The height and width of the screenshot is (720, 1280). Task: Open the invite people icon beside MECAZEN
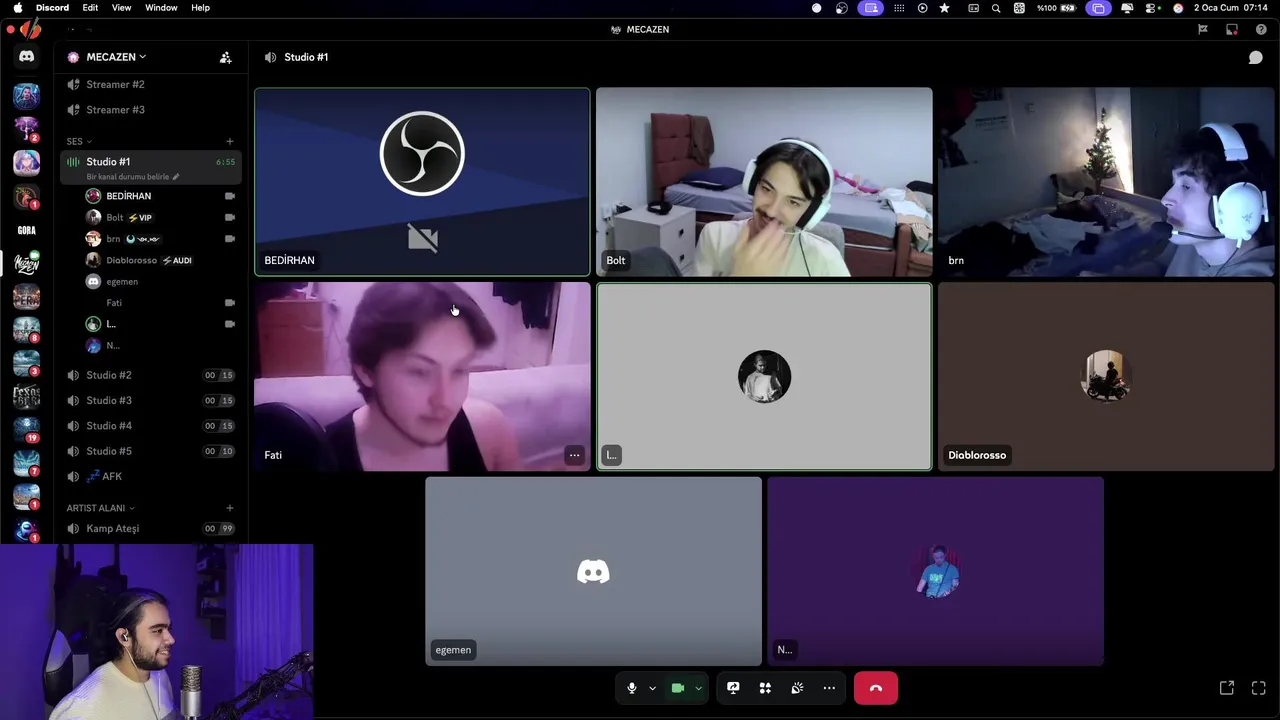(225, 57)
